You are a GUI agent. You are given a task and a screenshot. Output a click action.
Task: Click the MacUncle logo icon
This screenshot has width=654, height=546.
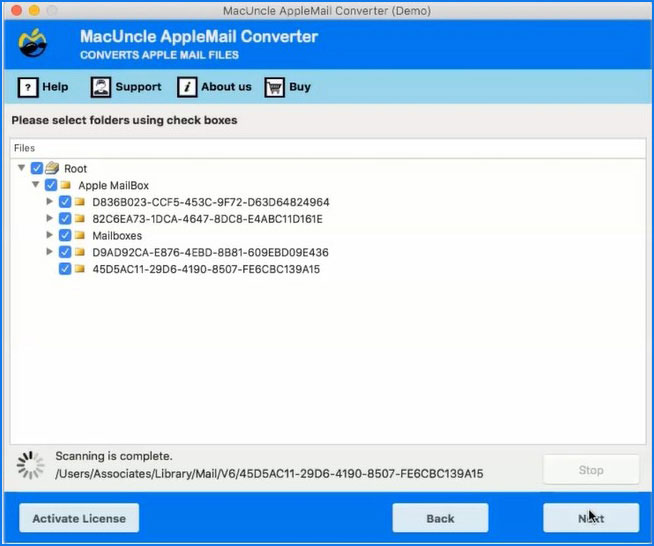pos(33,43)
